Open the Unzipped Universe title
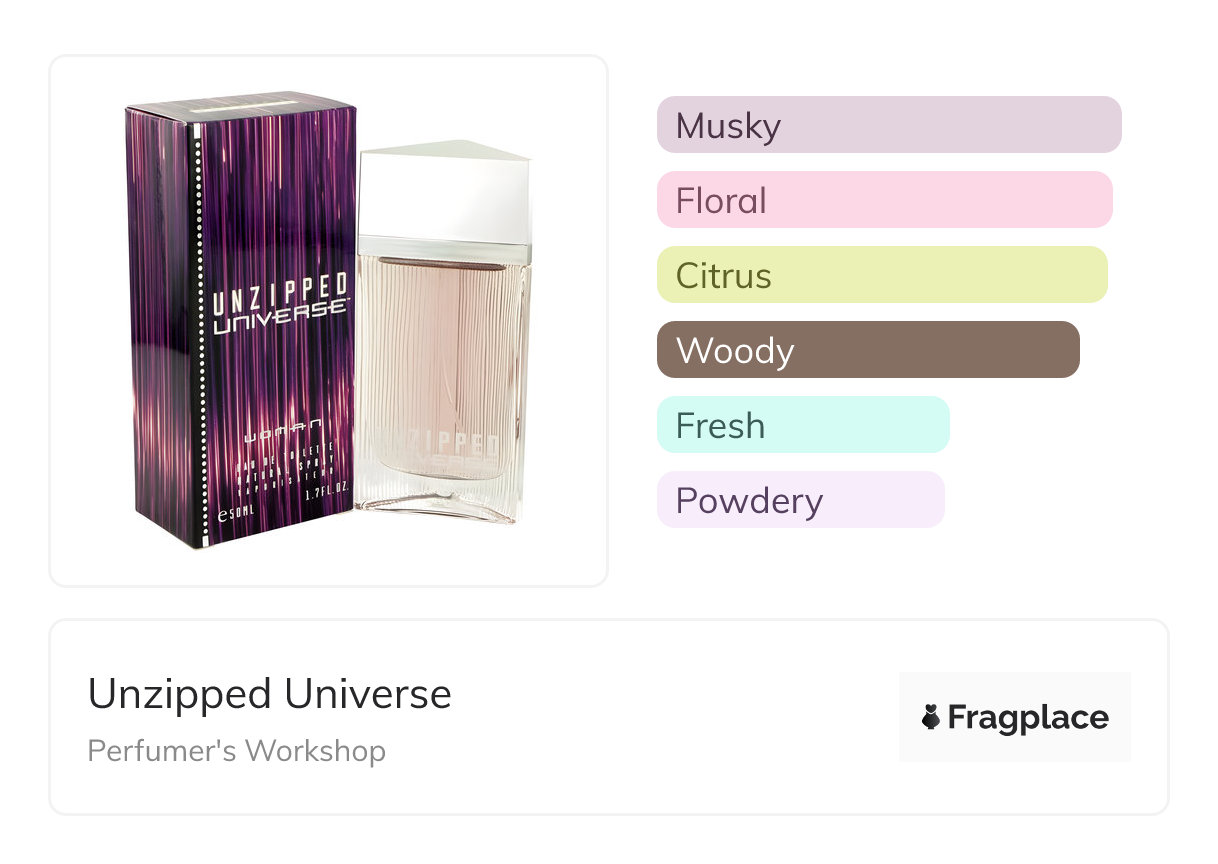The height and width of the screenshot is (864, 1218). [x=269, y=694]
